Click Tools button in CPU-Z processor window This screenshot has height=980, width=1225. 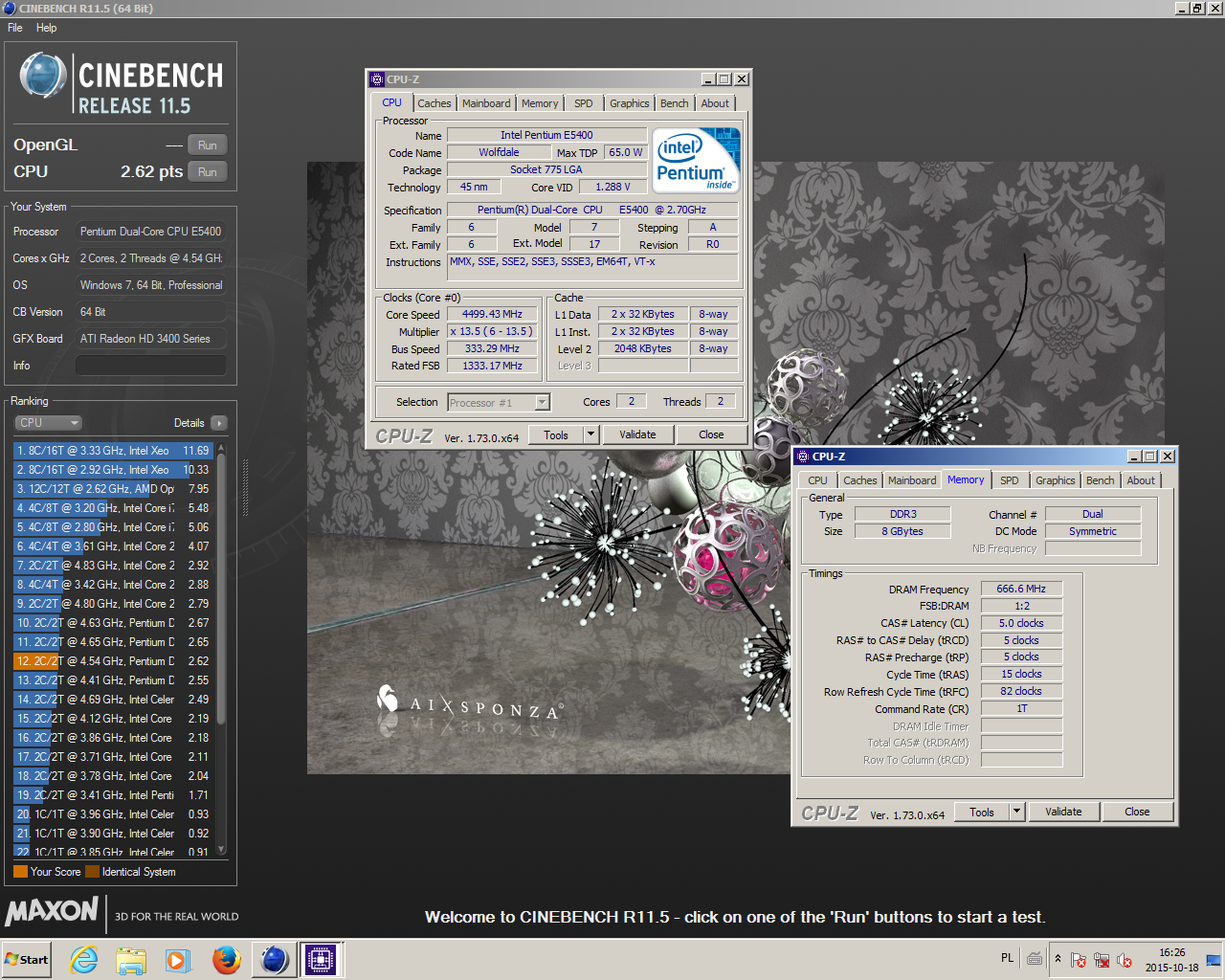[556, 434]
